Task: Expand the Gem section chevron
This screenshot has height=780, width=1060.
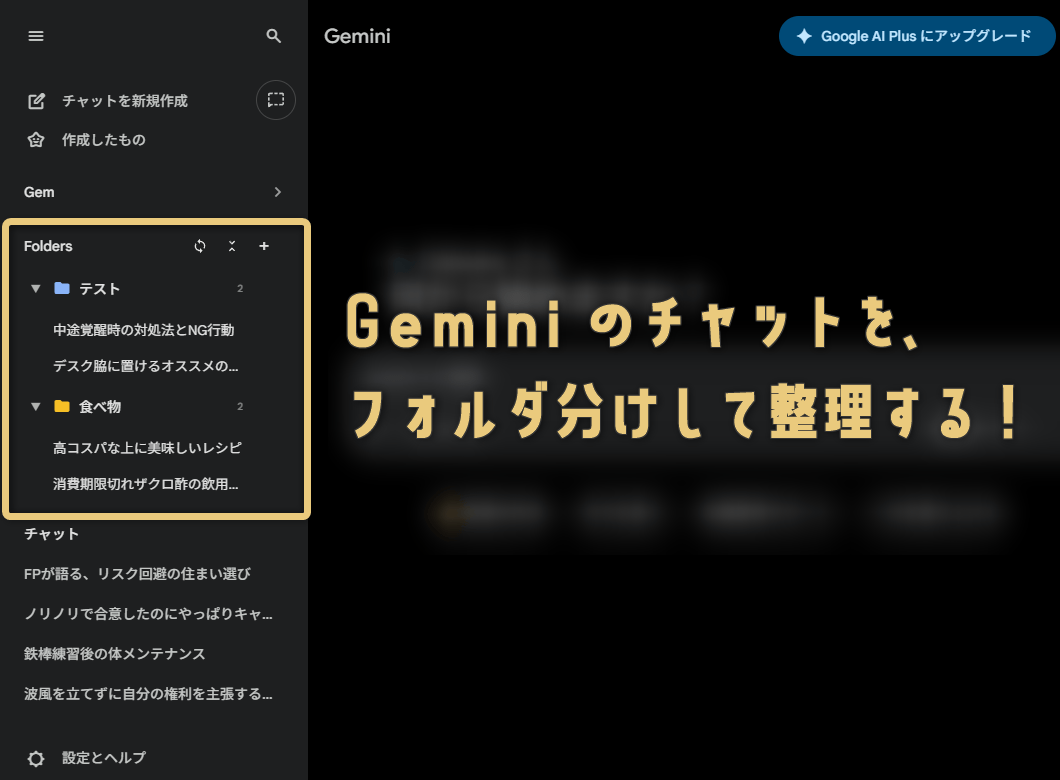Action: click(x=277, y=191)
